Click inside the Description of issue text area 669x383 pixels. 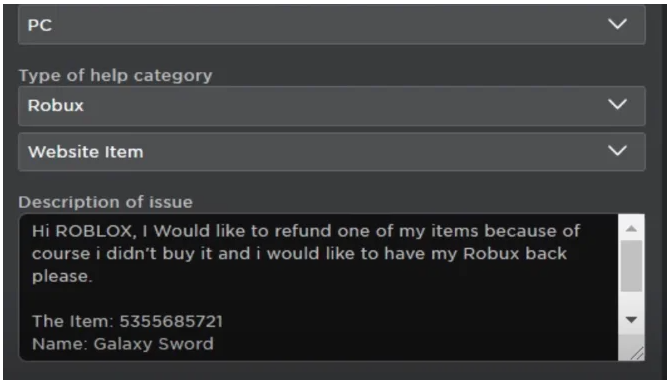pos(318,287)
